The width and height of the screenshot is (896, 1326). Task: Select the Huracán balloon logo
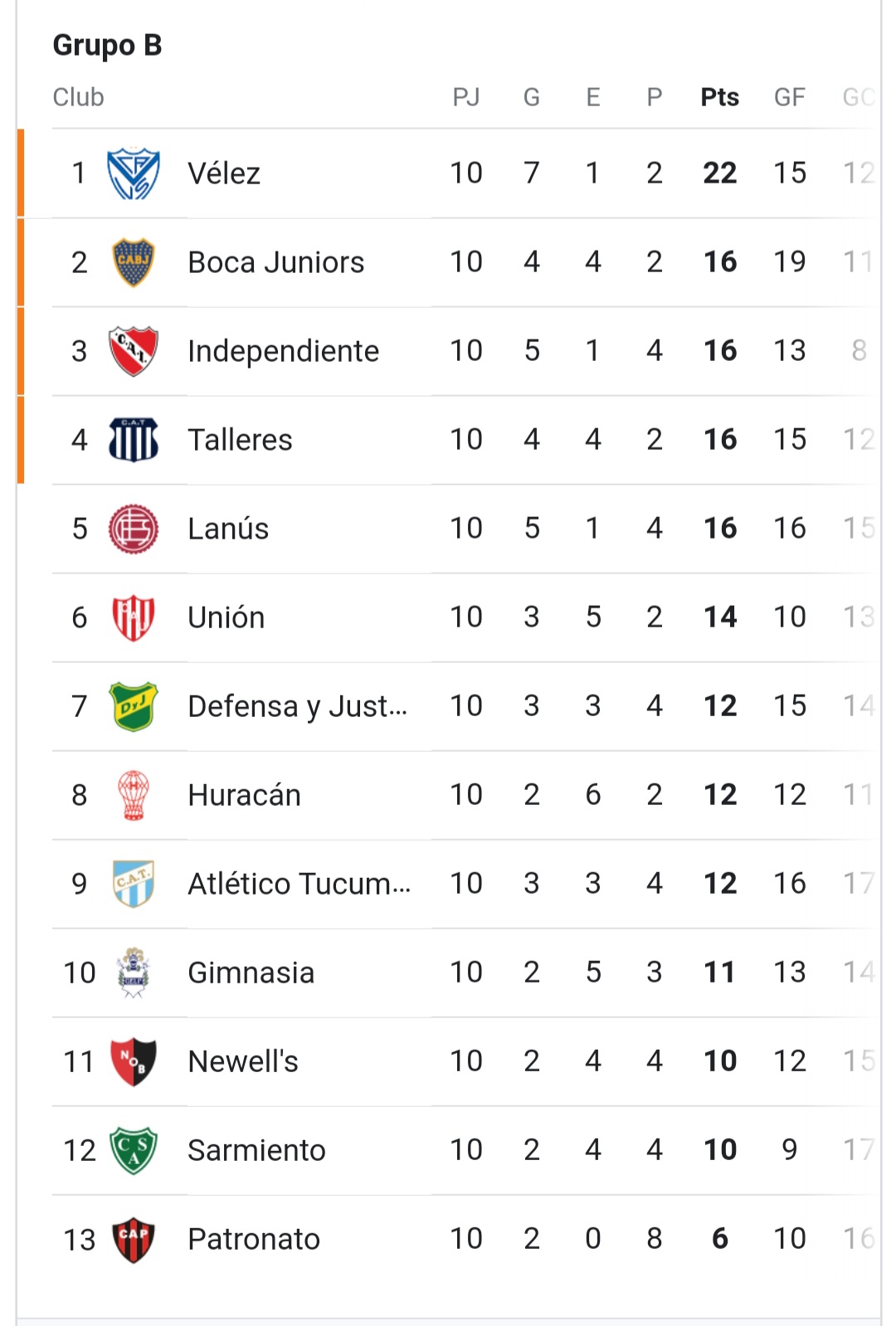(x=134, y=795)
